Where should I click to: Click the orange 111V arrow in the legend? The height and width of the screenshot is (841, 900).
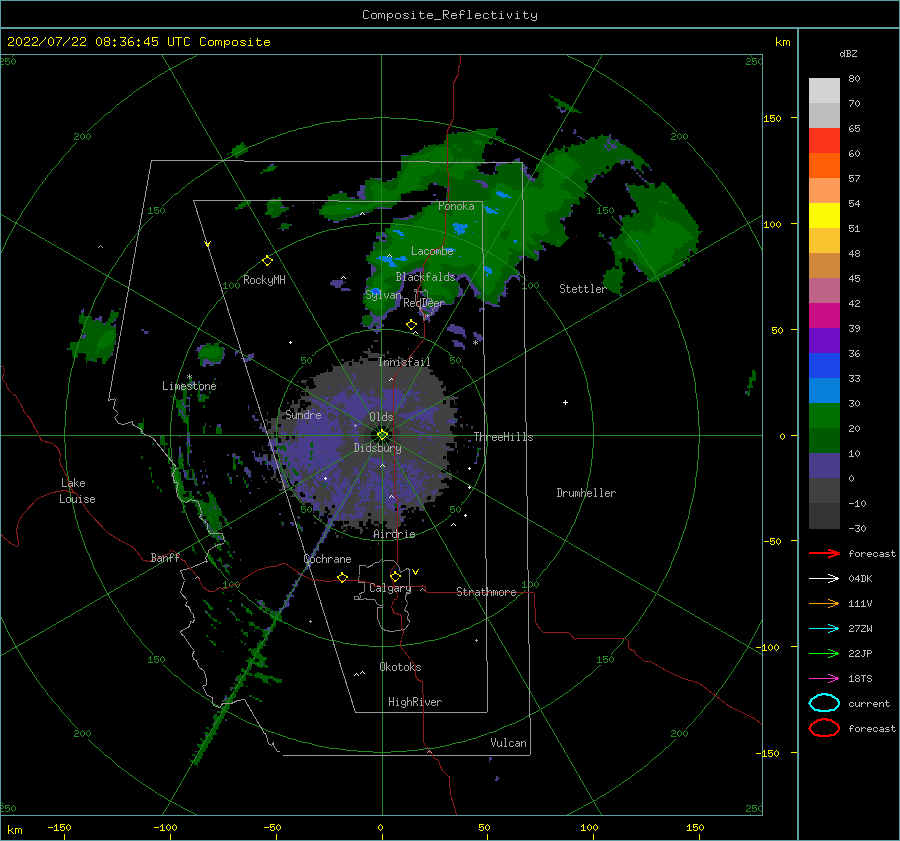pyautogui.click(x=824, y=603)
